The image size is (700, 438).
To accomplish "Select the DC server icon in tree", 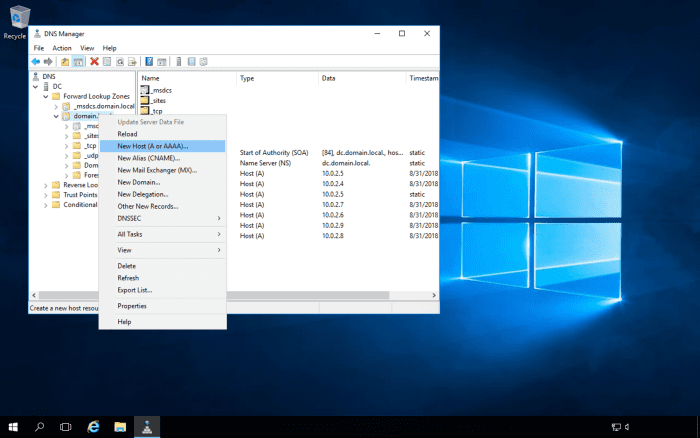I will tap(46, 87).
